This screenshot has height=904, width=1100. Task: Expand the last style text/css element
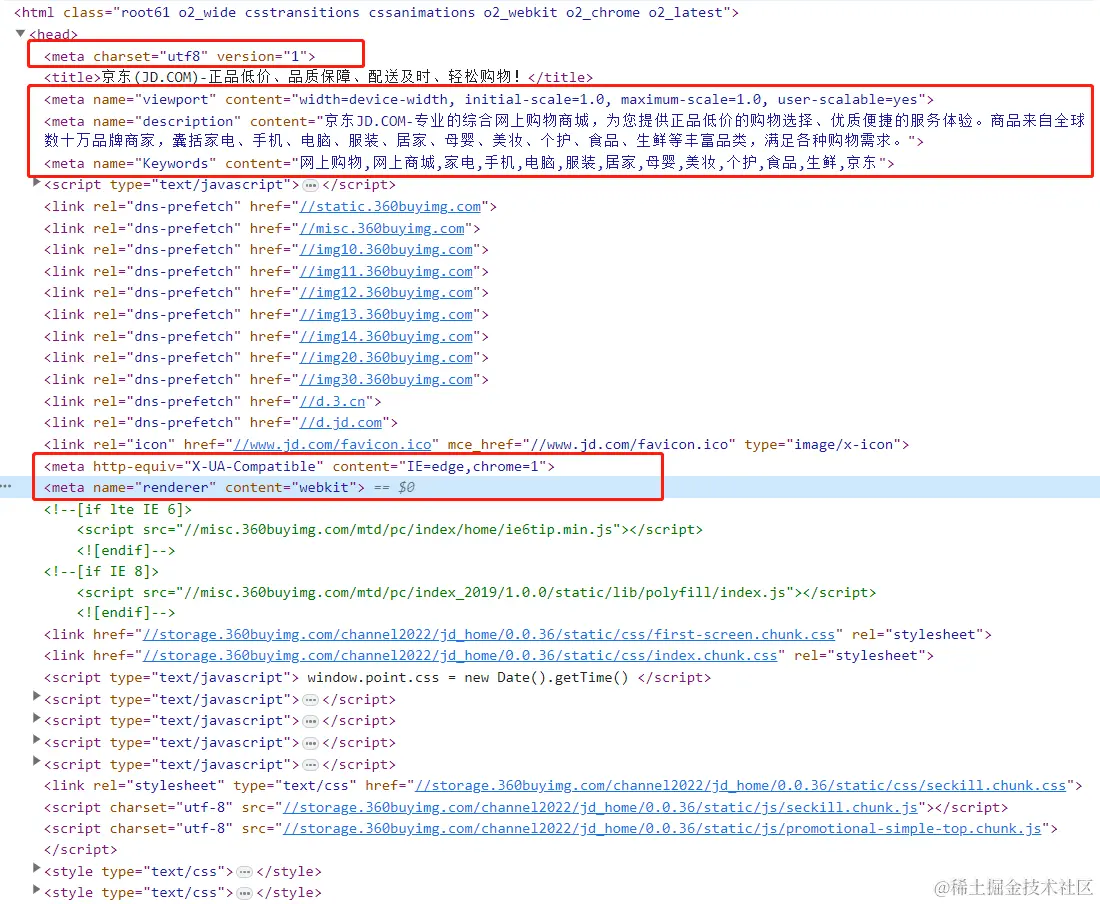pos(36,890)
